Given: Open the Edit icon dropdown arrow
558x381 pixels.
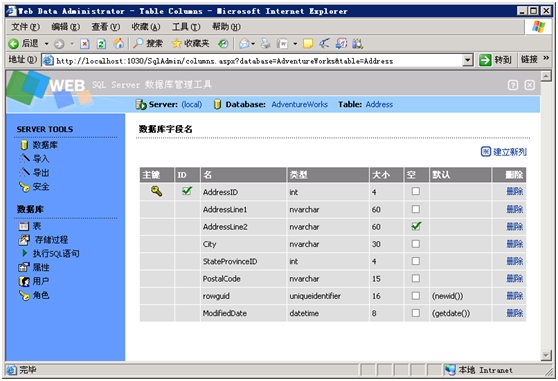Looking at the screenshot, I should click(295, 44).
